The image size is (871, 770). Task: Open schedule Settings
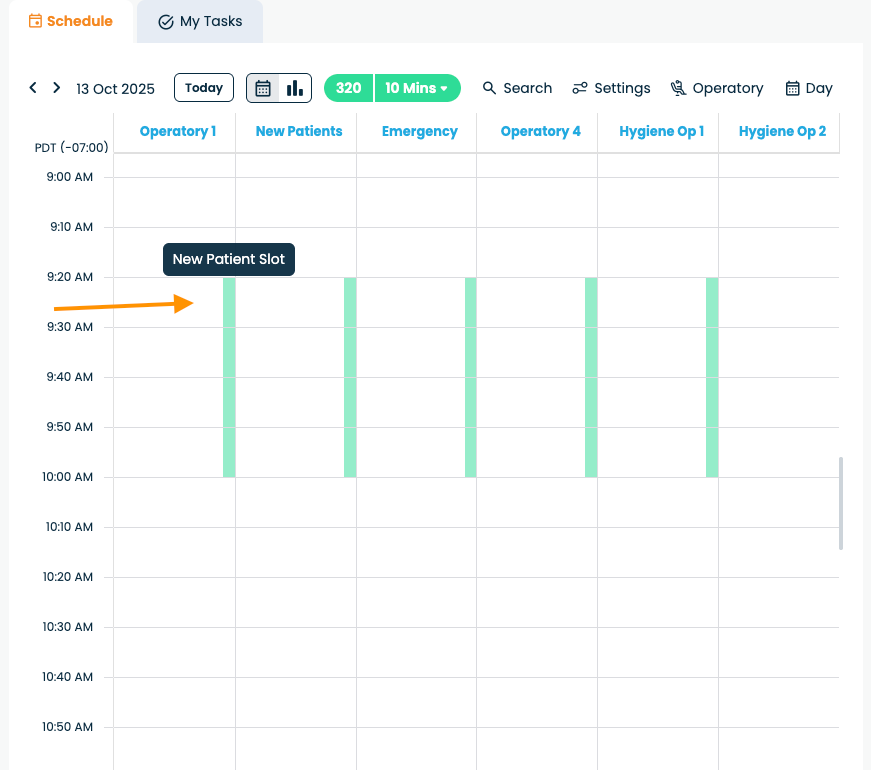611,88
